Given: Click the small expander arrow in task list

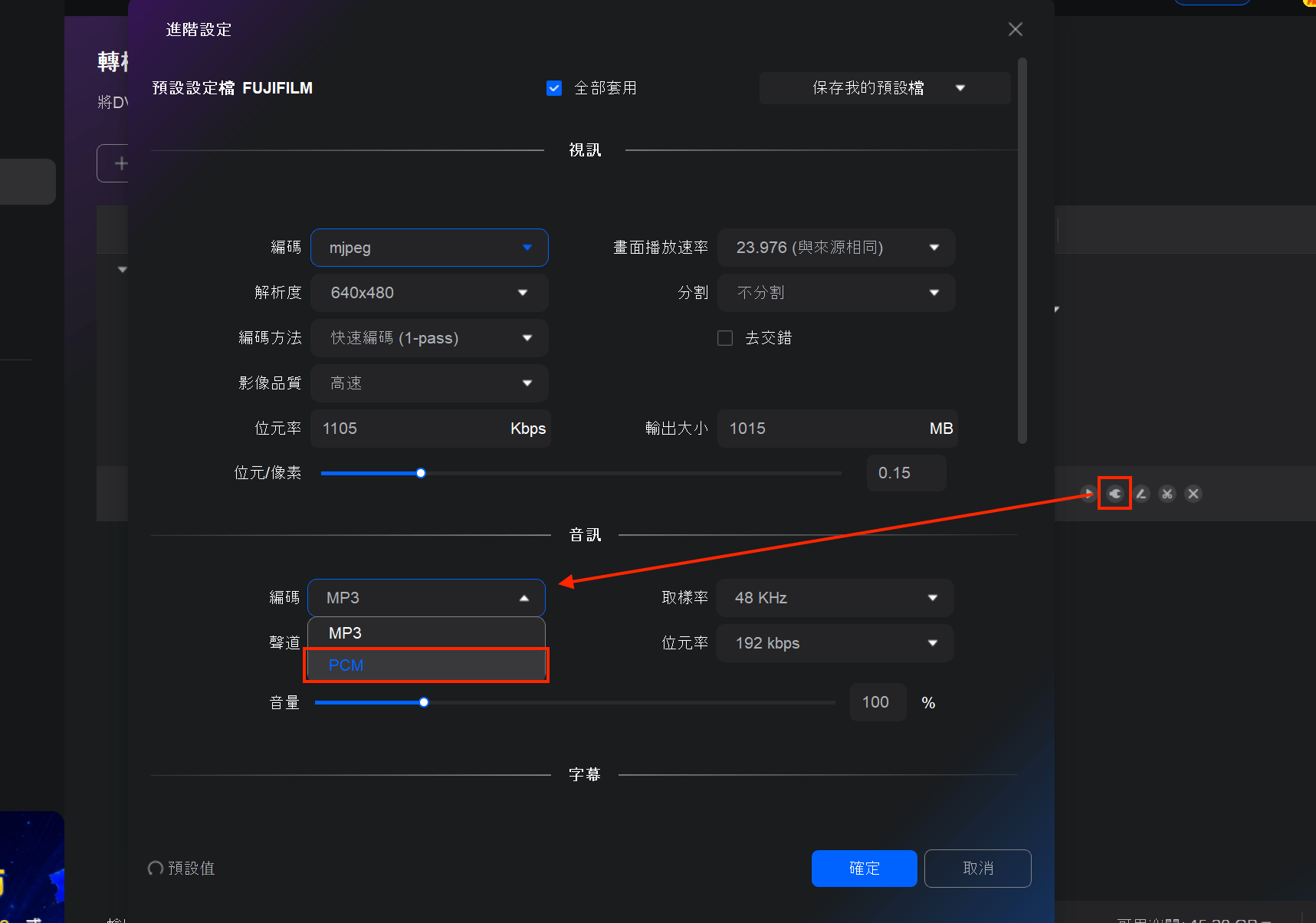Looking at the screenshot, I should 122,270.
